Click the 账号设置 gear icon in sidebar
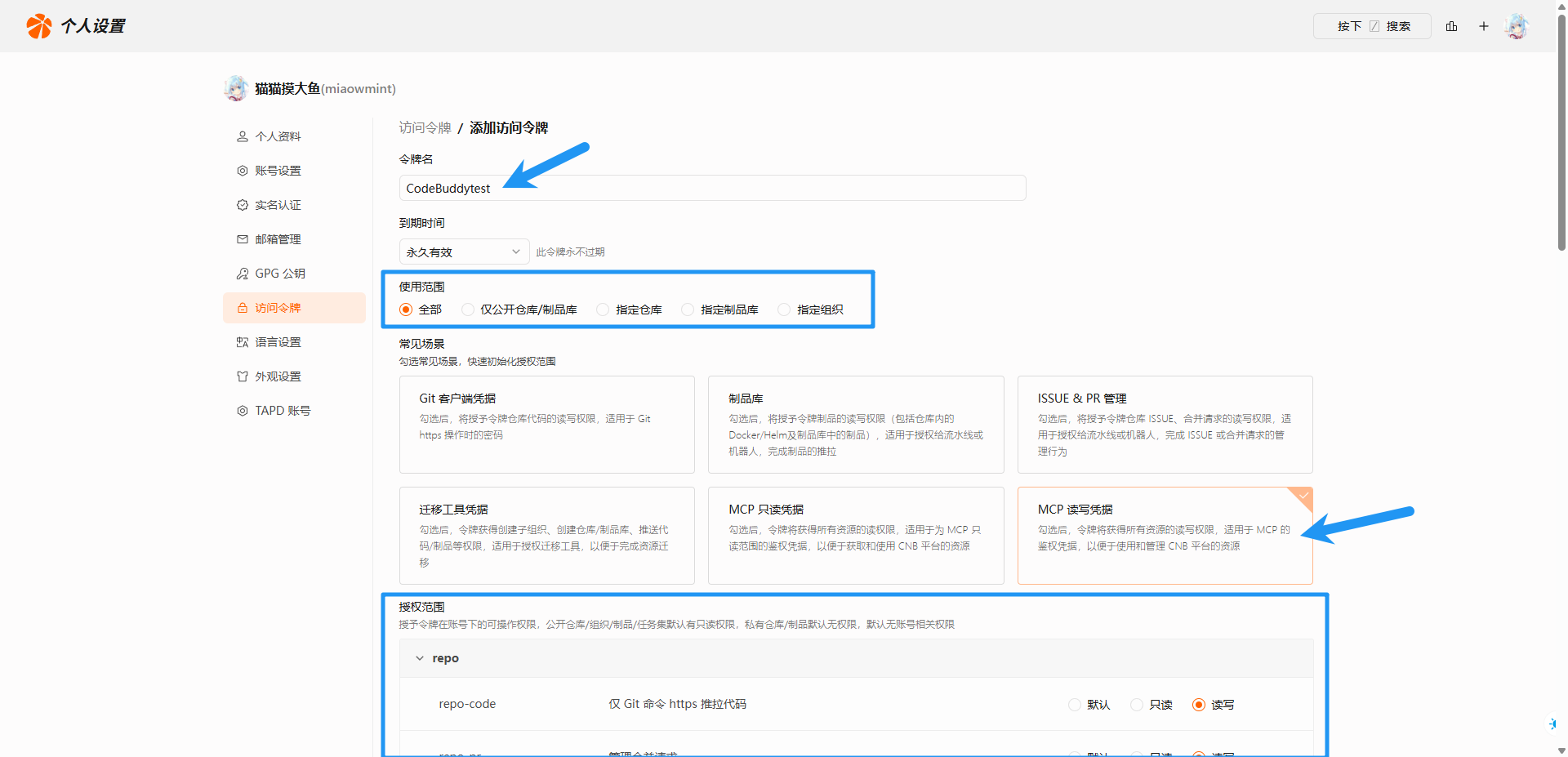 243,171
